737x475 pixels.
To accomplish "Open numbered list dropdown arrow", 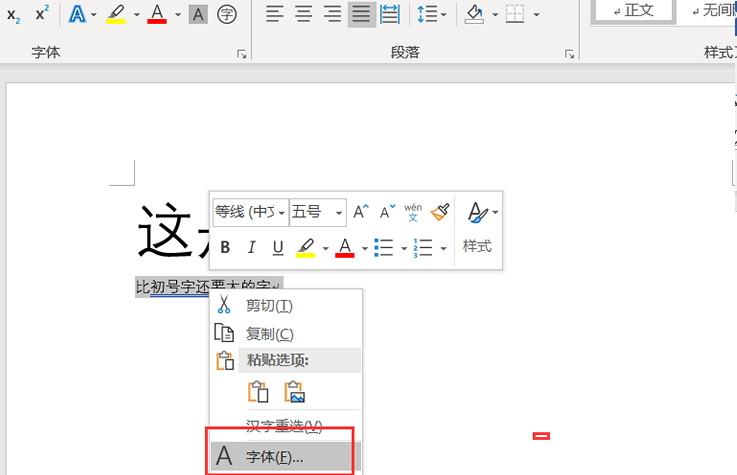I will pos(443,248).
